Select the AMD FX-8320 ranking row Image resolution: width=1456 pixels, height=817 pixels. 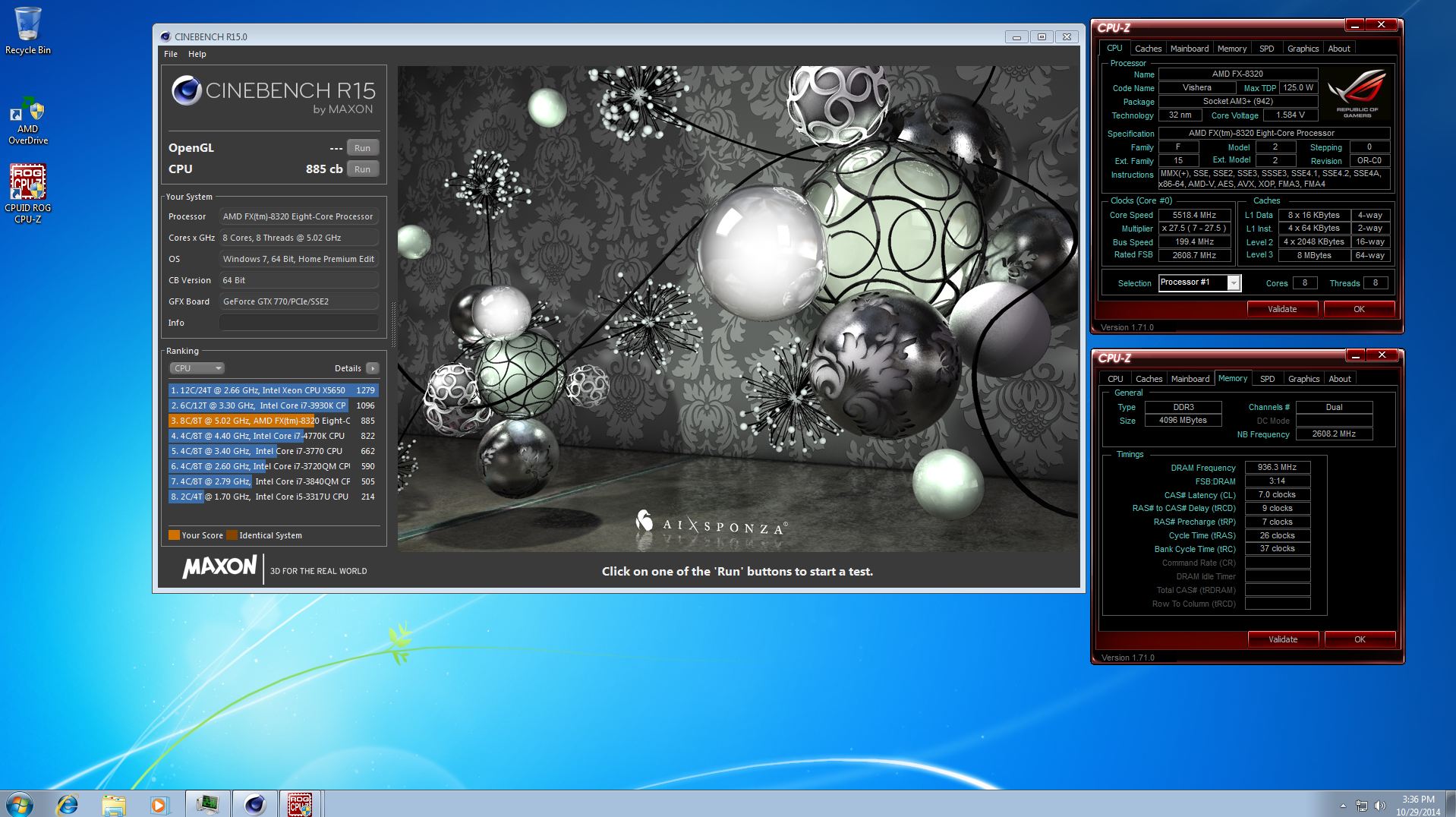pyautogui.click(x=273, y=421)
